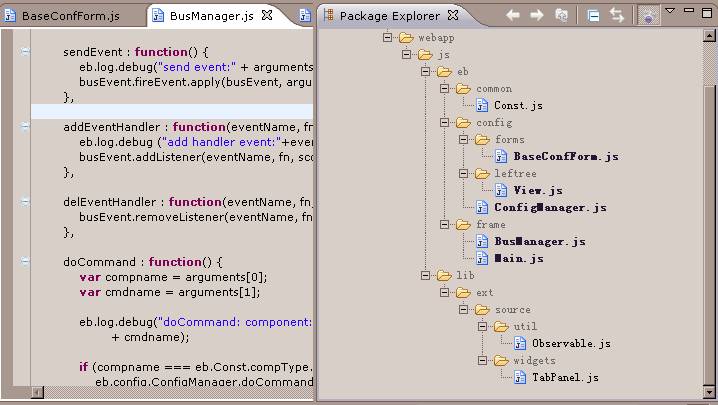This screenshot has width=718, height=405.
Task: Open the Package Explorer view menu triangle
Action: click(670, 11)
